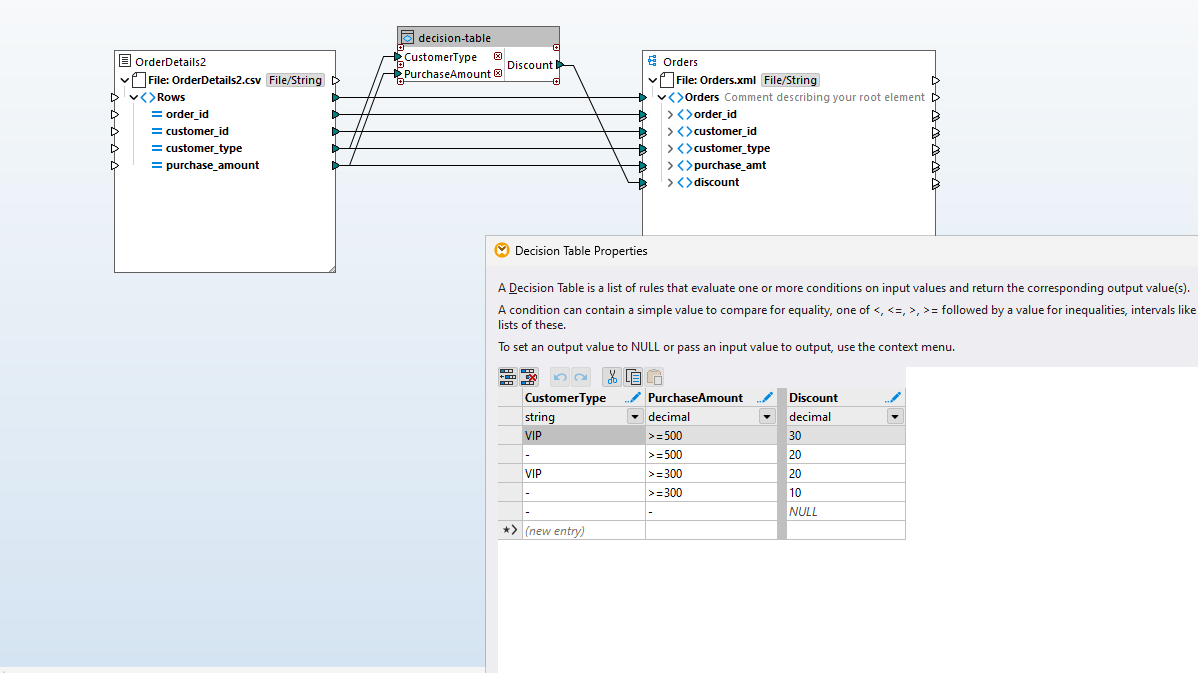The image size is (1198, 673).
Task: Click the Undo icon in the decision table
Action: [x=559, y=377]
